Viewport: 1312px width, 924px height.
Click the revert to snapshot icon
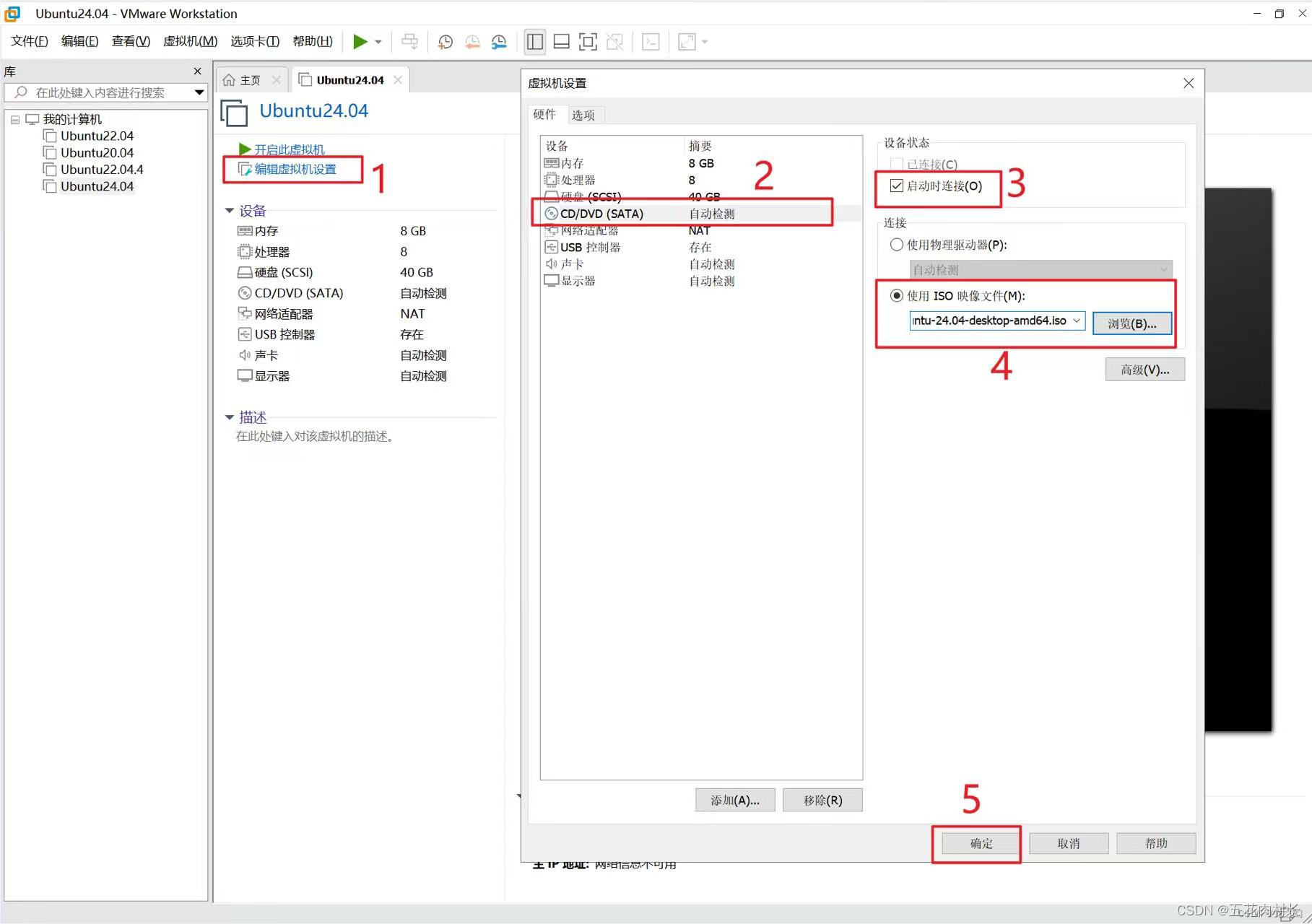point(472,42)
